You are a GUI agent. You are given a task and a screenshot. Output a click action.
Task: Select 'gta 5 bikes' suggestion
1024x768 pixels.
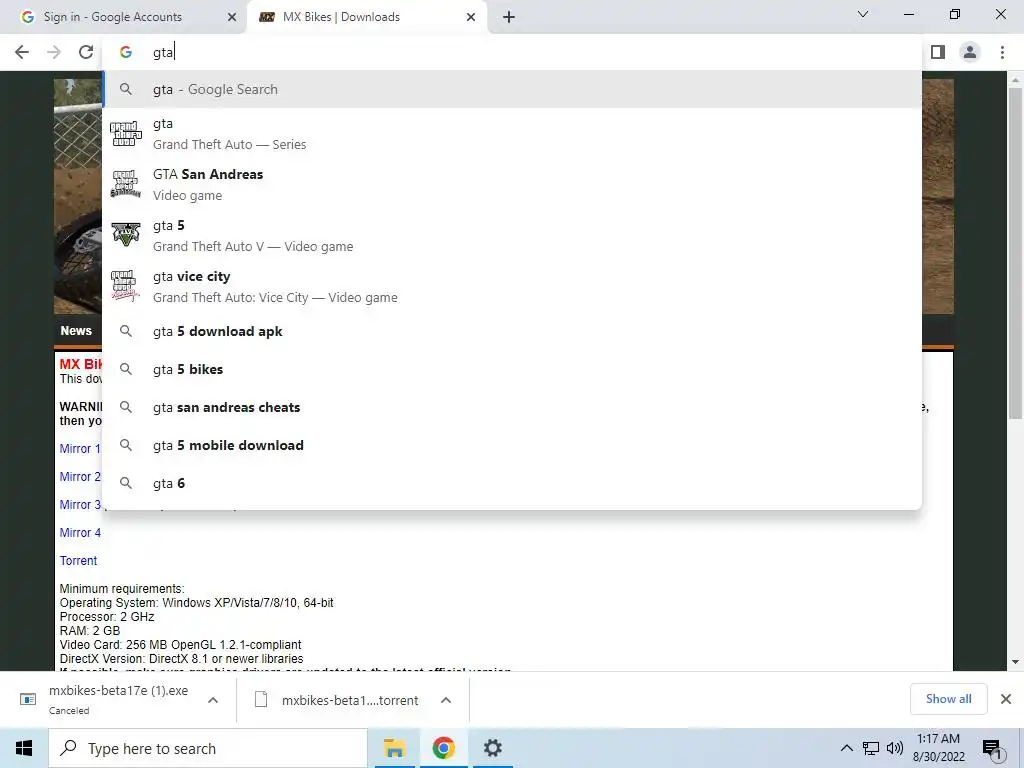click(512, 369)
